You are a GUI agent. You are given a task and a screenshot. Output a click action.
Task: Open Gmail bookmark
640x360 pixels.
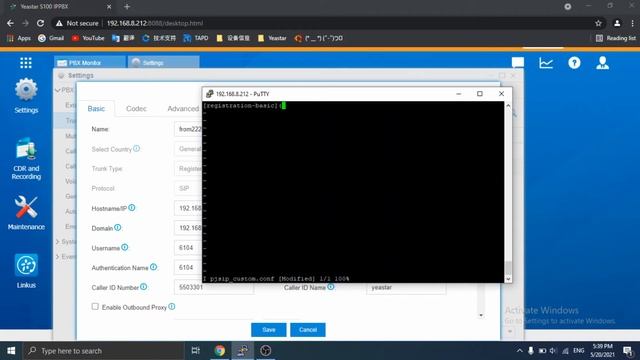pyautogui.click(x=51, y=38)
